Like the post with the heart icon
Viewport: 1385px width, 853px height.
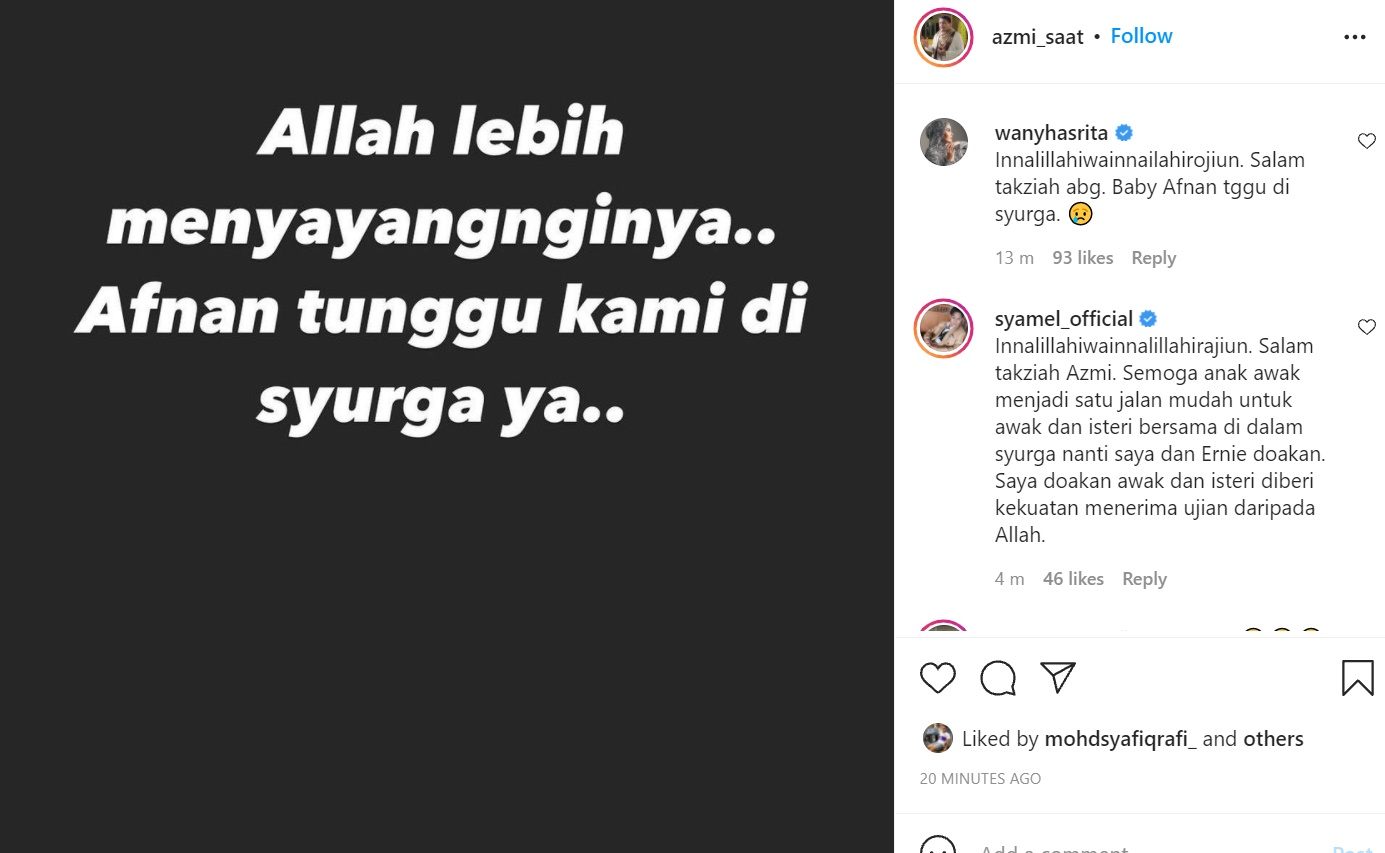click(x=938, y=678)
